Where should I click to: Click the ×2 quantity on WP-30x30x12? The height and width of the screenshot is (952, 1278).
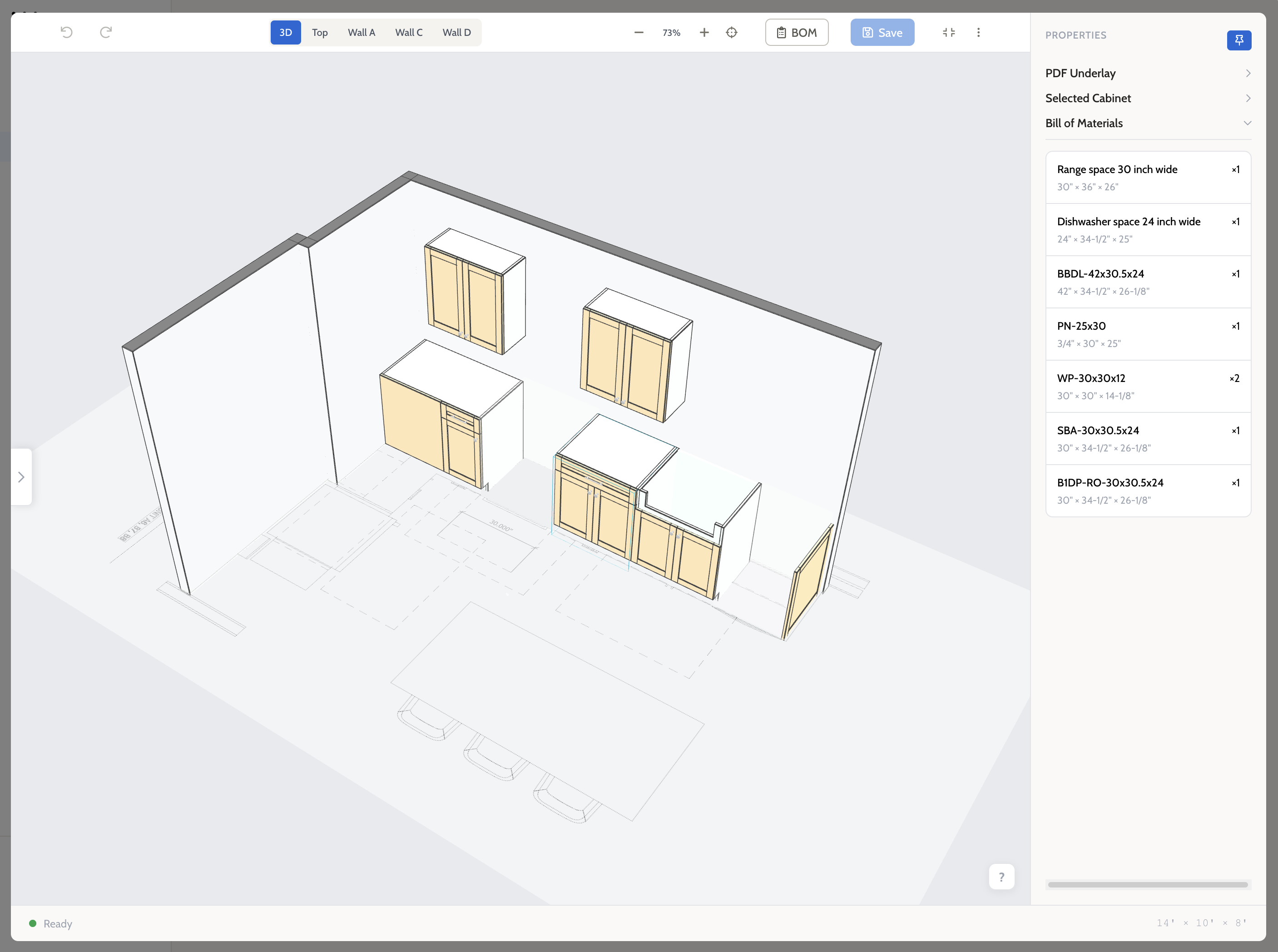tap(1234, 379)
